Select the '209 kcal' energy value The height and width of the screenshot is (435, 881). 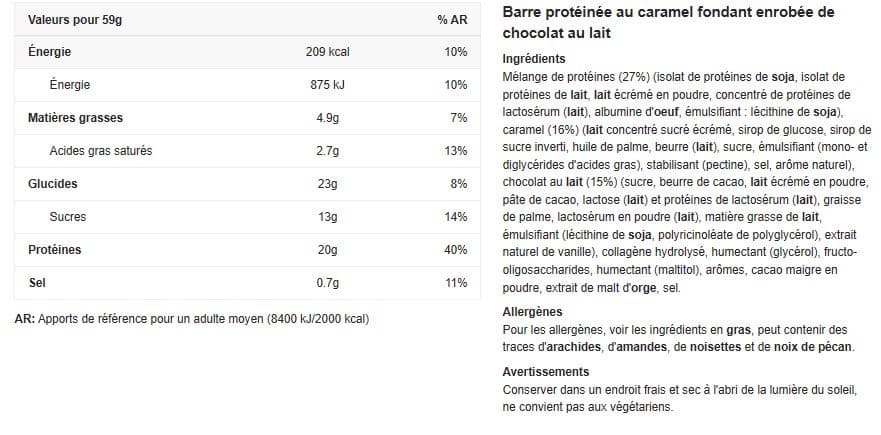pos(328,52)
